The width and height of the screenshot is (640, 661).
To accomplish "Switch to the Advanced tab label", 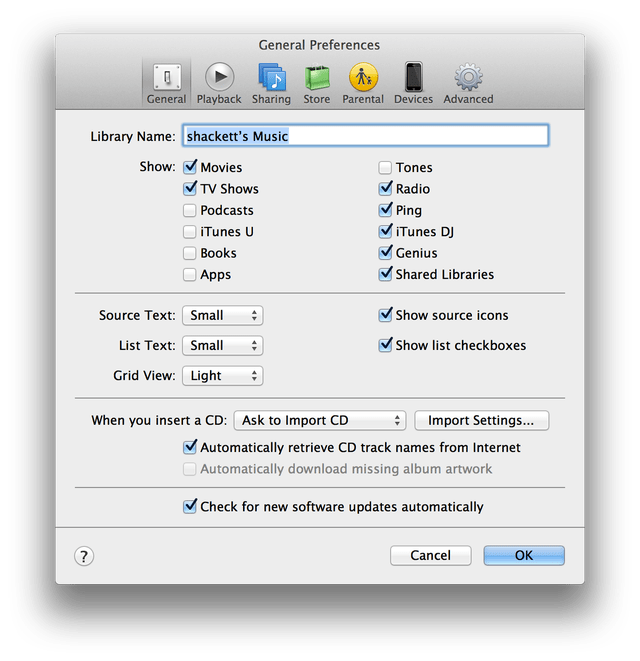I will (468, 99).
